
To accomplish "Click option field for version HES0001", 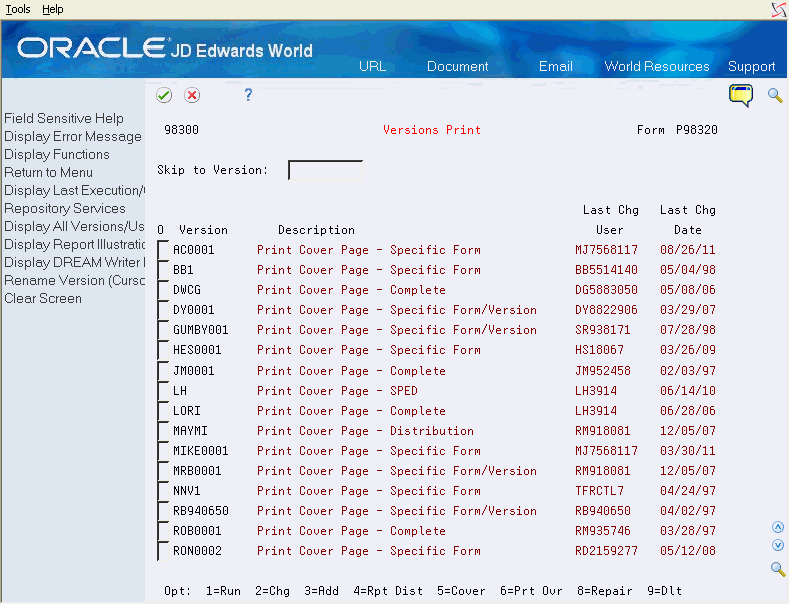I will point(163,351).
